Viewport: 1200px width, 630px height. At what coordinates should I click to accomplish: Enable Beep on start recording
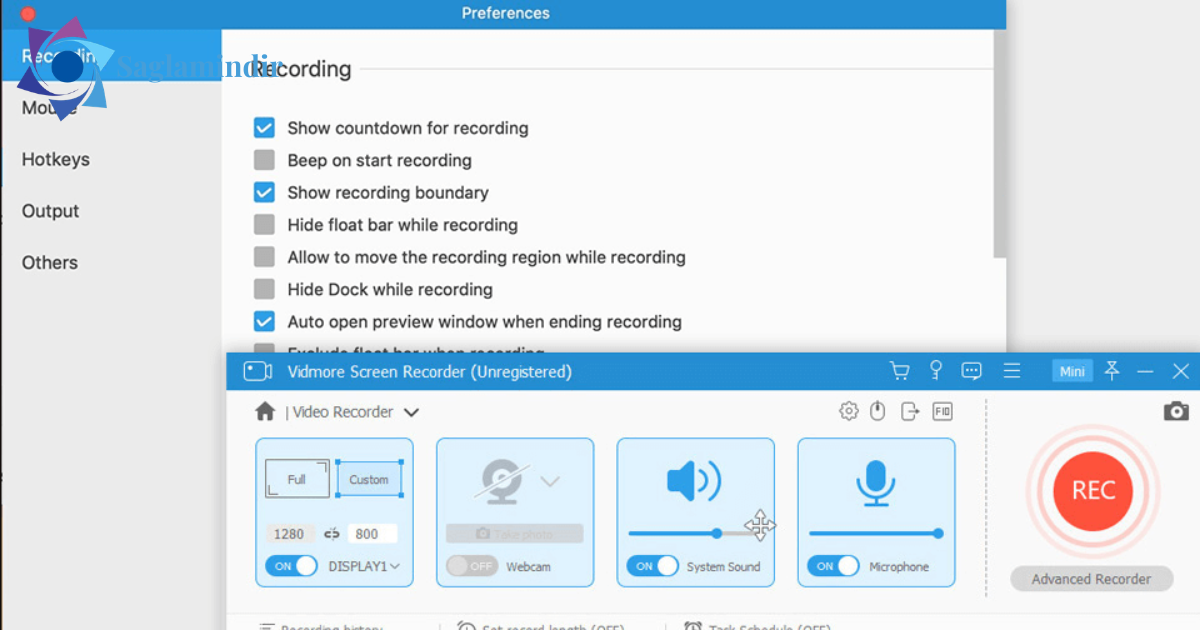coord(264,160)
